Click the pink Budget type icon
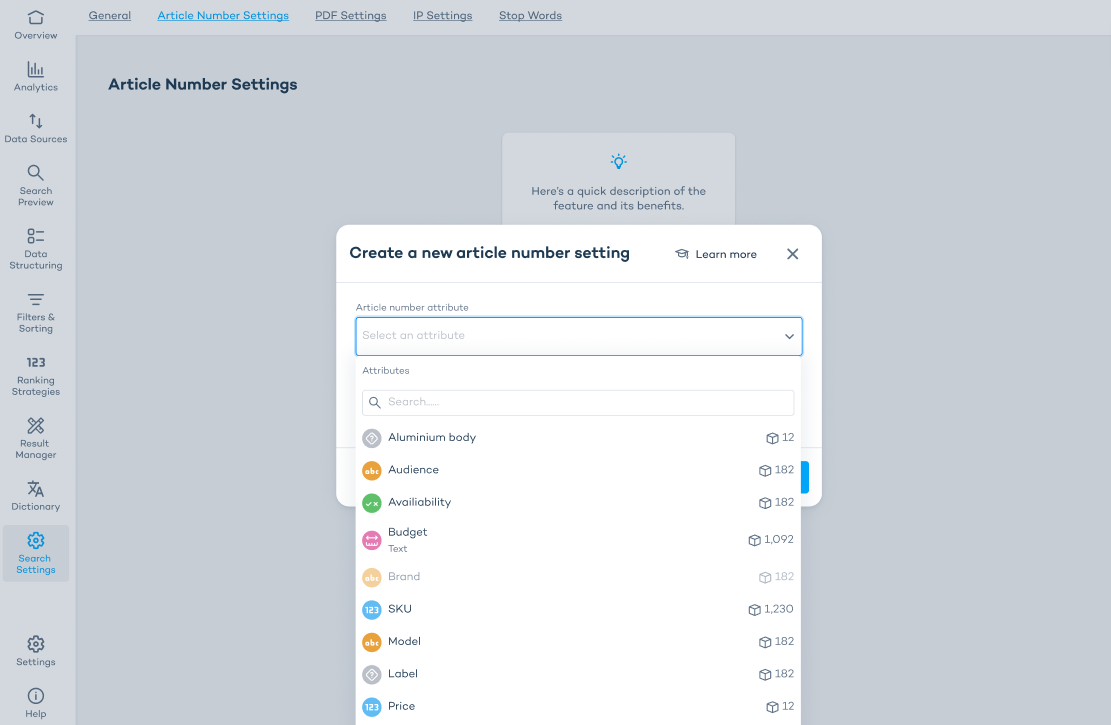This screenshot has height=725, width=1111. coord(371,540)
